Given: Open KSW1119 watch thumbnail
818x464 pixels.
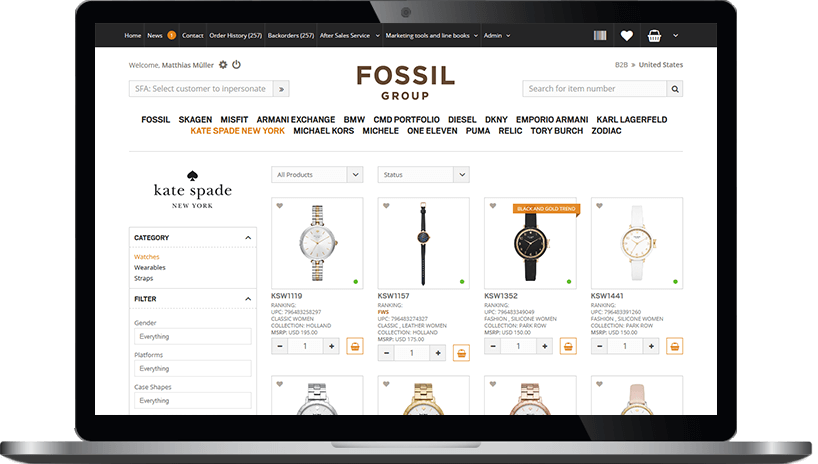Looking at the screenshot, I should pos(317,243).
